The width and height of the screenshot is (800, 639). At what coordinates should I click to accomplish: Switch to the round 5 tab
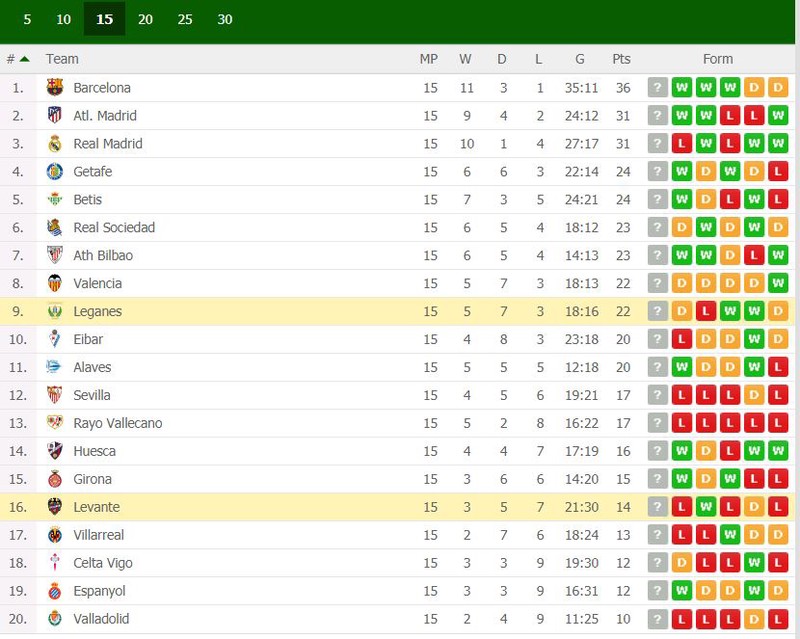coord(27,19)
